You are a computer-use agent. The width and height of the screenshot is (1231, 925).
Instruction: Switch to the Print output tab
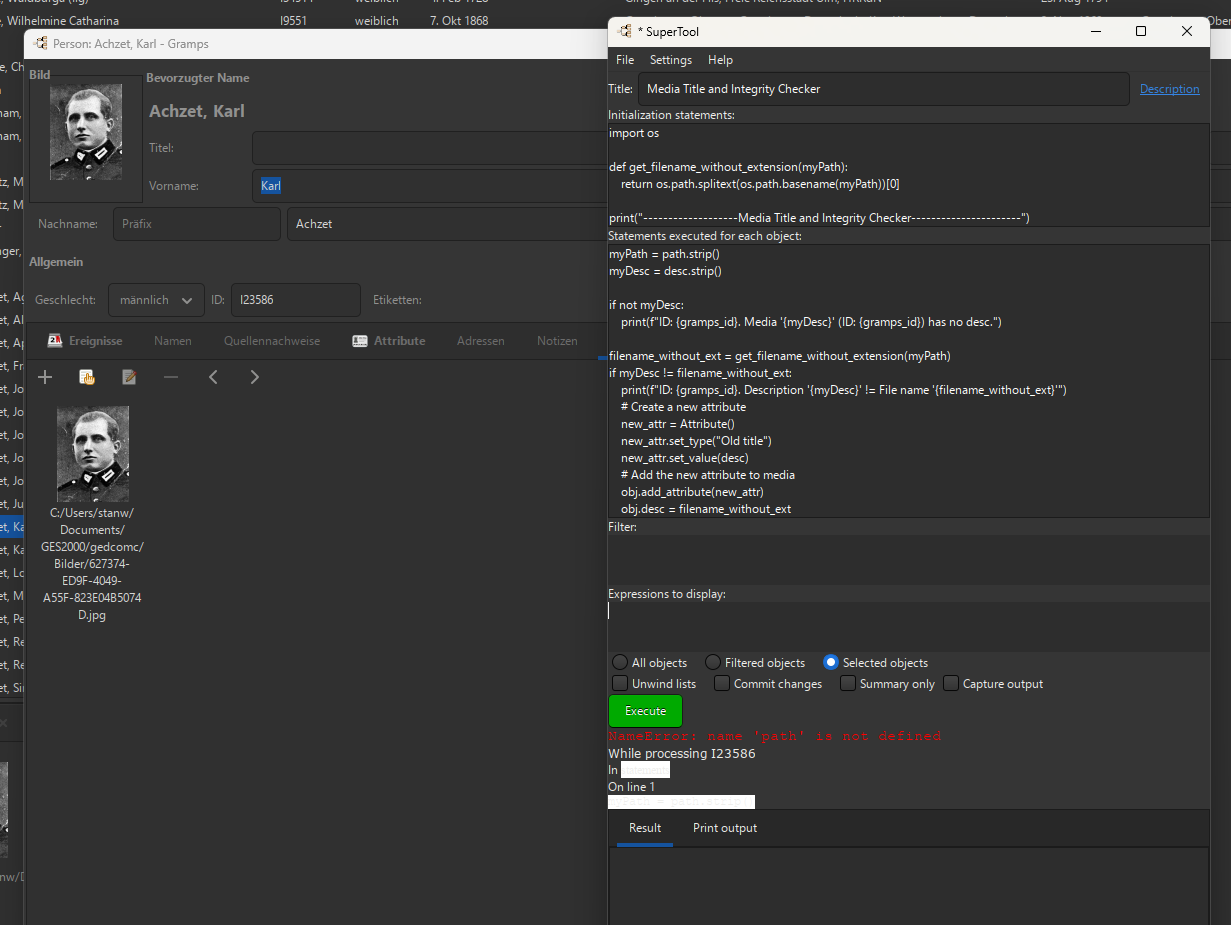tap(725, 828)
